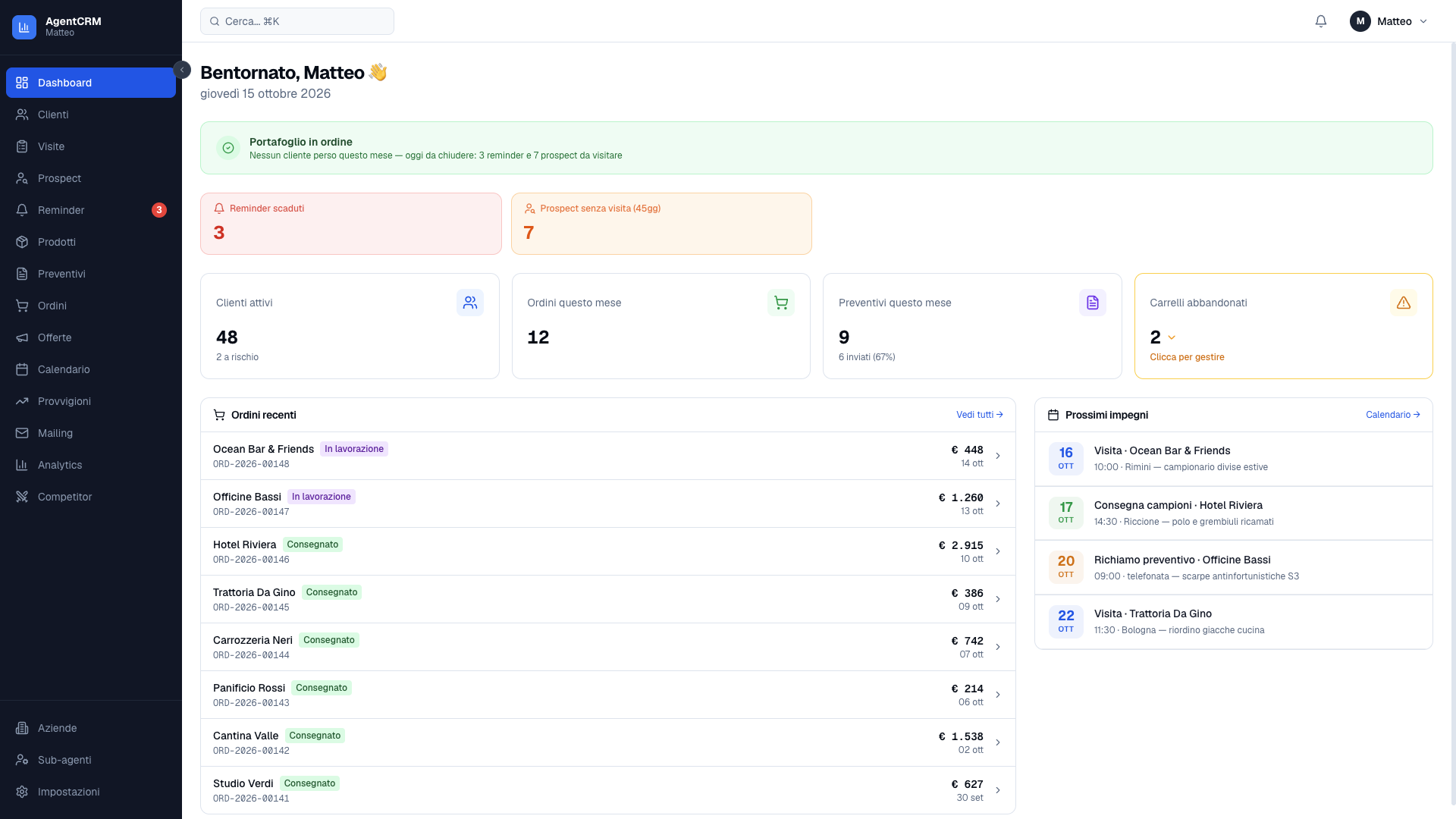Viewport: 1456px width, 819px height.
Task: Click the Calendario link in Prossimi impegni
Action: pyautogui.click(x=1393, y=415)
